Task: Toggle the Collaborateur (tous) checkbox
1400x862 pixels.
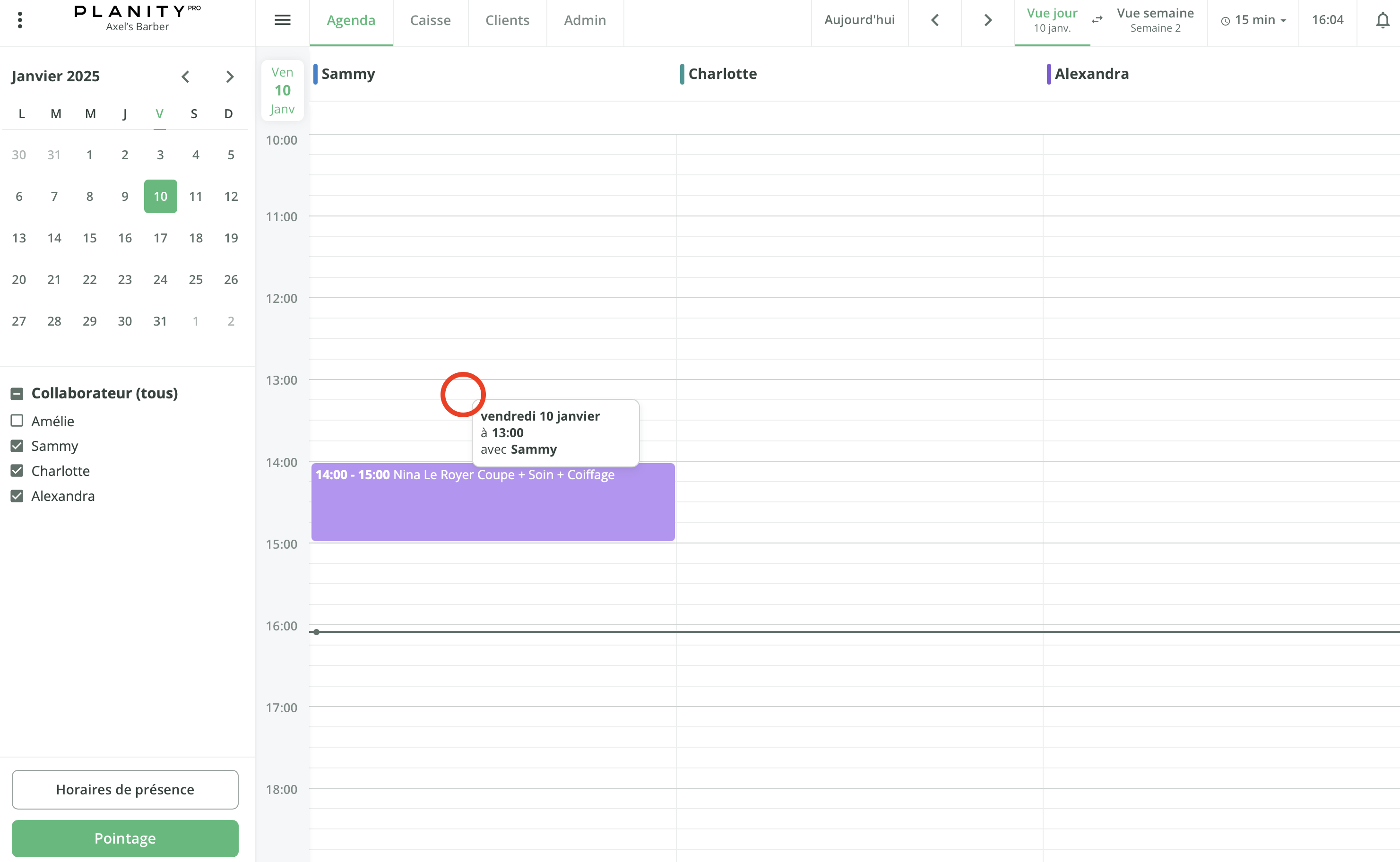Action: point(17,393)
